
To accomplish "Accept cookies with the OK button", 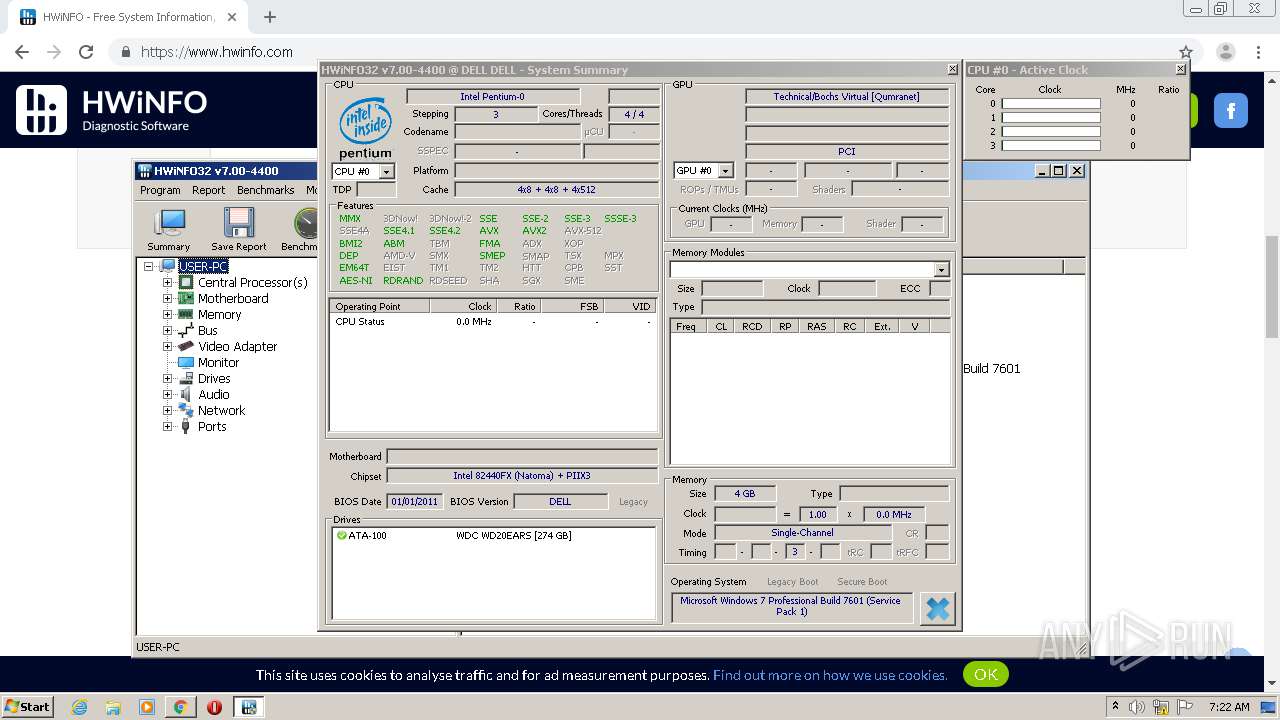I will tap(986, 674).
